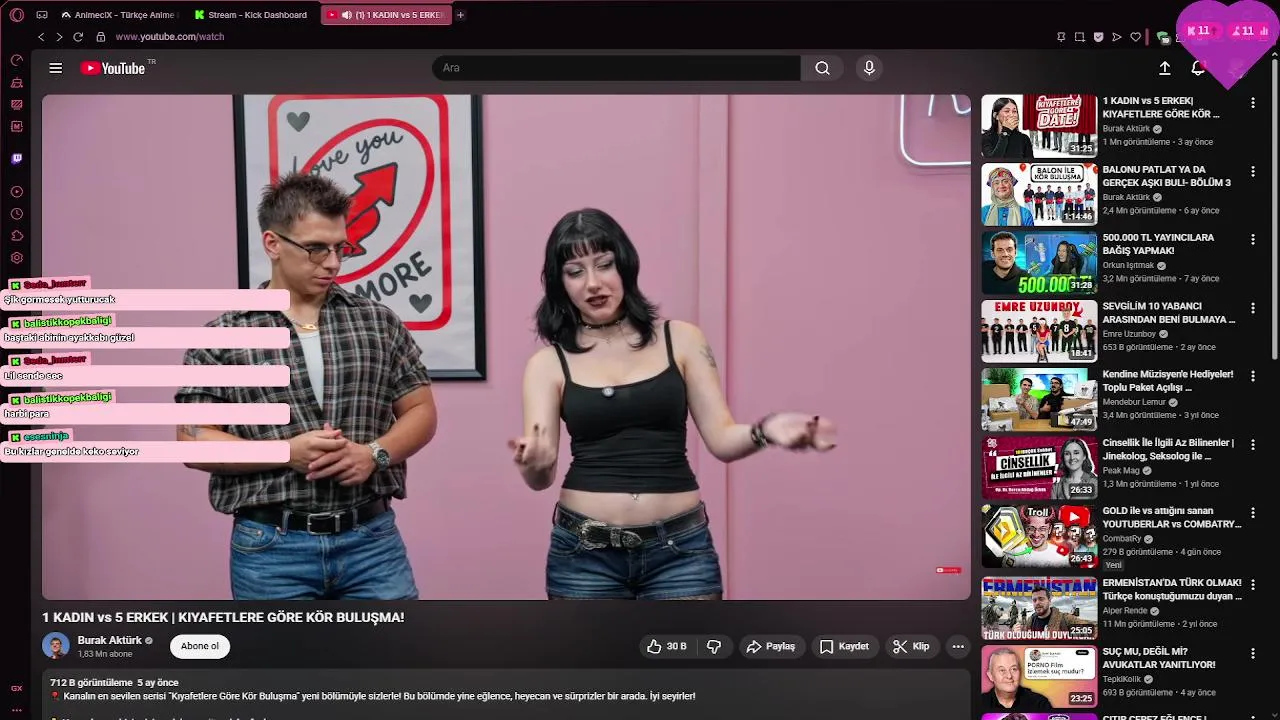Open YouTube notifications bell
1280x720 pixels.
(x=1198, y=68)
